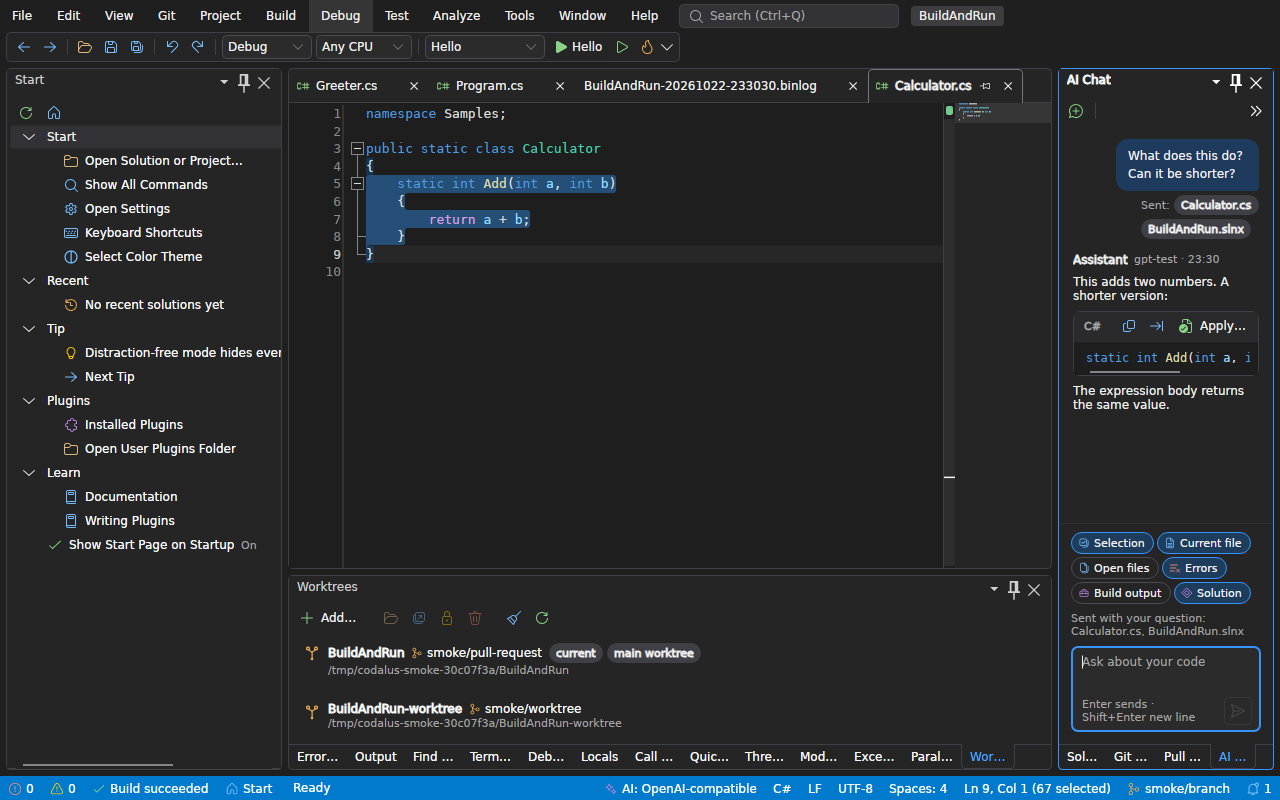Viewport: 1280px width, 800px height.
Task: Refresh the Worktrees list
Action: point(542,618)
